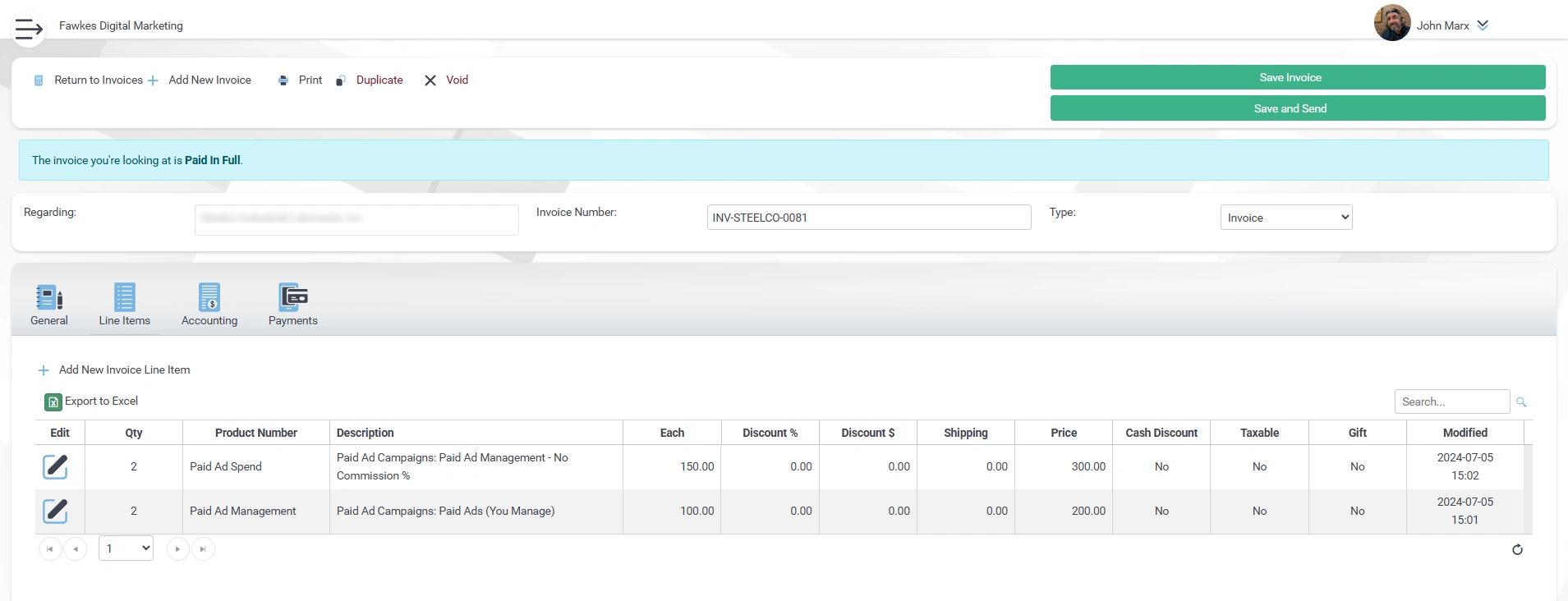Click the Return to Invoices icon
The height and width of the screenshot is (601, 1568).
click(39, 80)
